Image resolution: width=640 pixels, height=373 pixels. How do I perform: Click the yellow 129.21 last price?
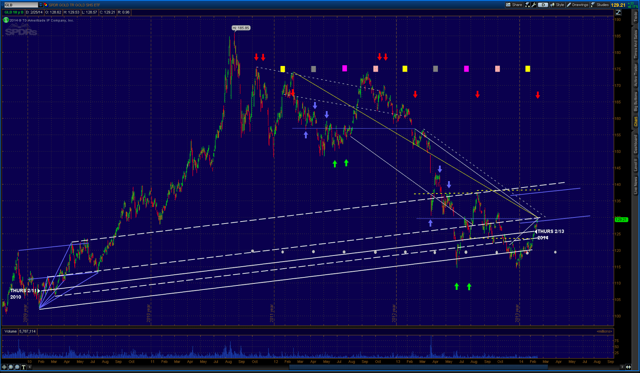(x=618, y=5)
